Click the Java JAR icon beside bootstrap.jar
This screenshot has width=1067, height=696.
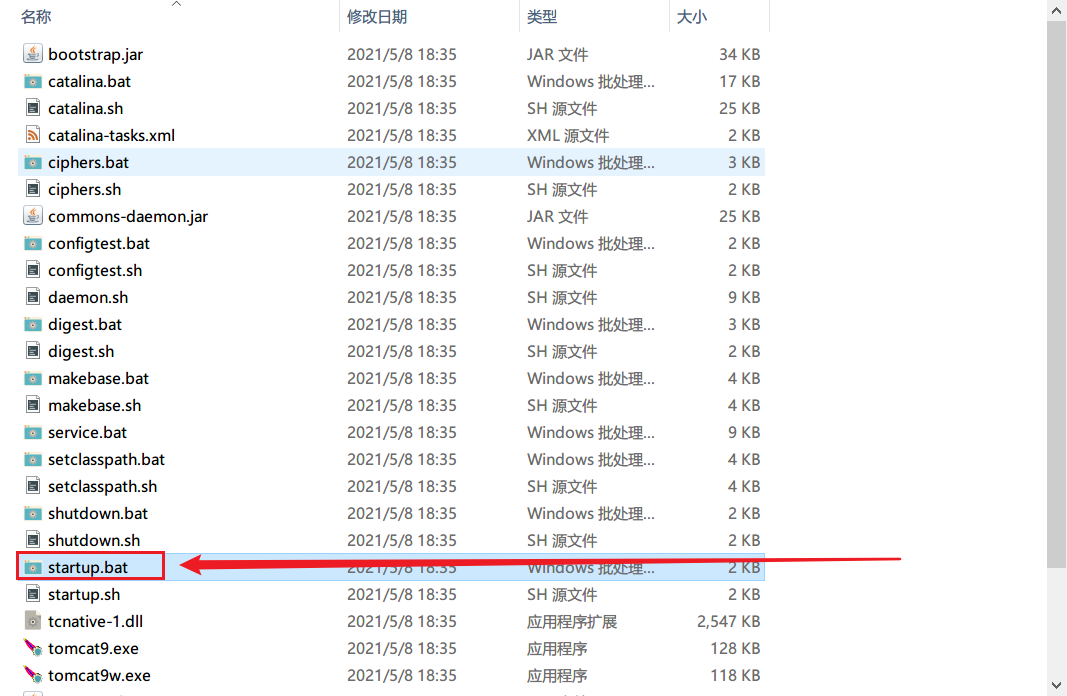(x=31, y=54)
